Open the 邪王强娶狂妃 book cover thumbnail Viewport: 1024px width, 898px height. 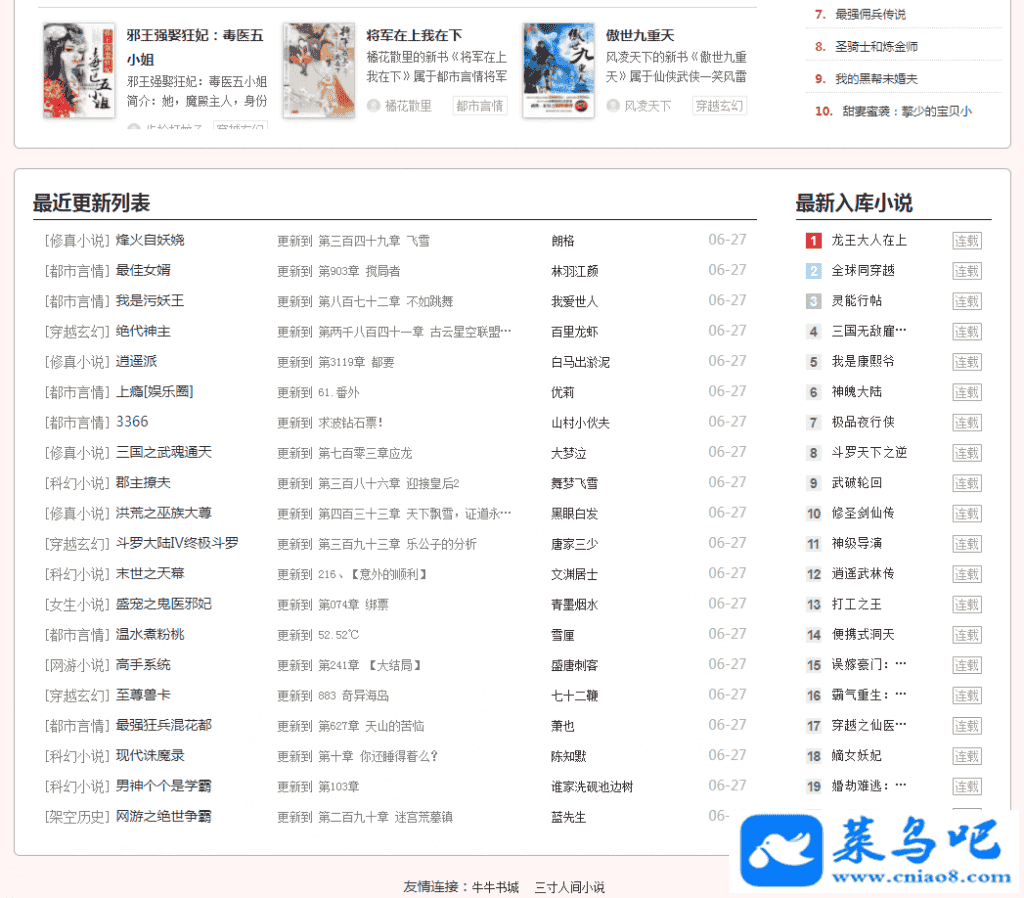[x=65, y=71]
